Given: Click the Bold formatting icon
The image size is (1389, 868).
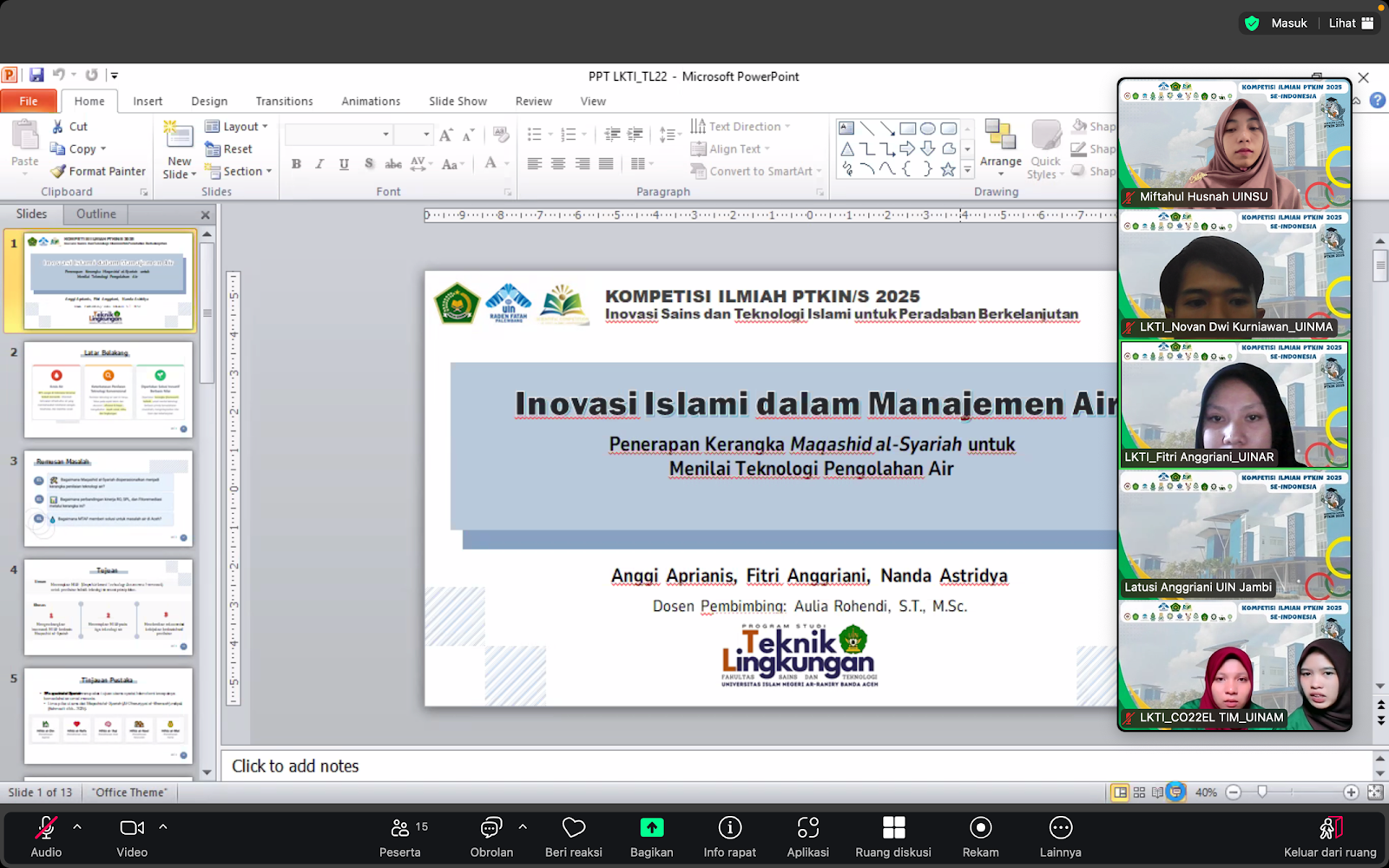Looking at the screenshot, I should coord(296,164).
